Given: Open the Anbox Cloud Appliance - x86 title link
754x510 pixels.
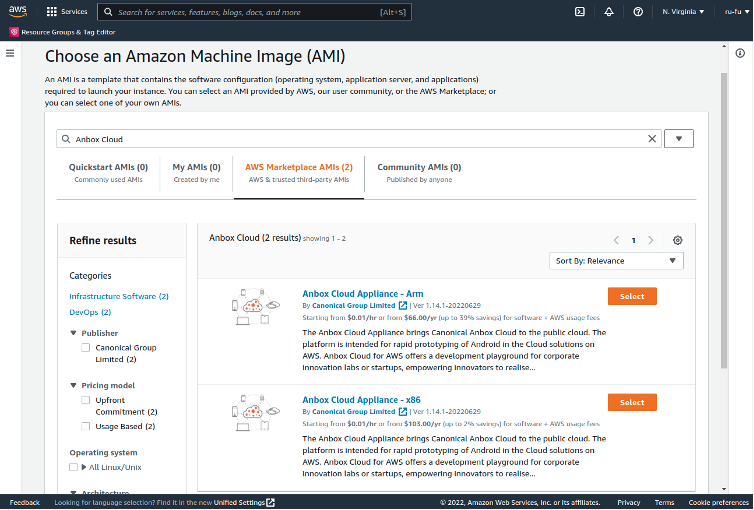Looking at the screenshot, I should point(361,400).
